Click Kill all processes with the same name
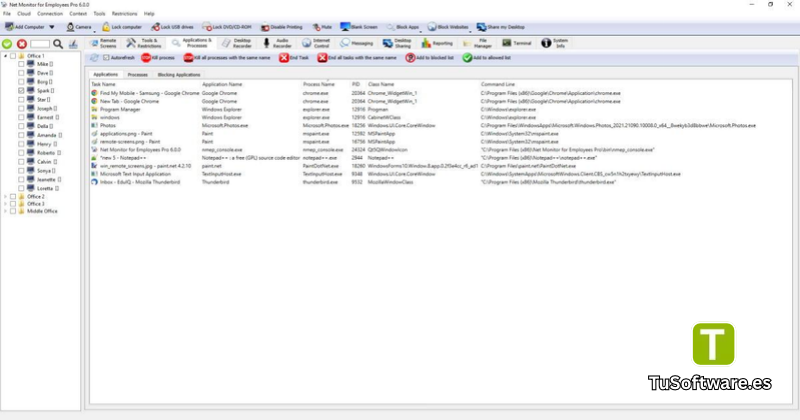 (x=227, y=58)
